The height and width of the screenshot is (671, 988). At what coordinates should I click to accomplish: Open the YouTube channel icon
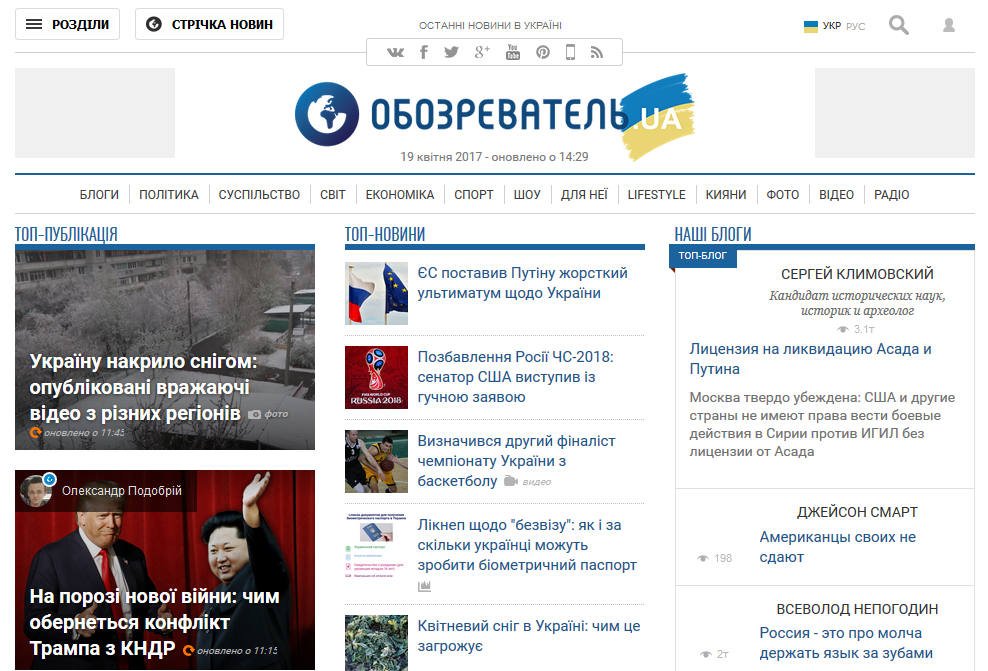(x=513, y=52)
